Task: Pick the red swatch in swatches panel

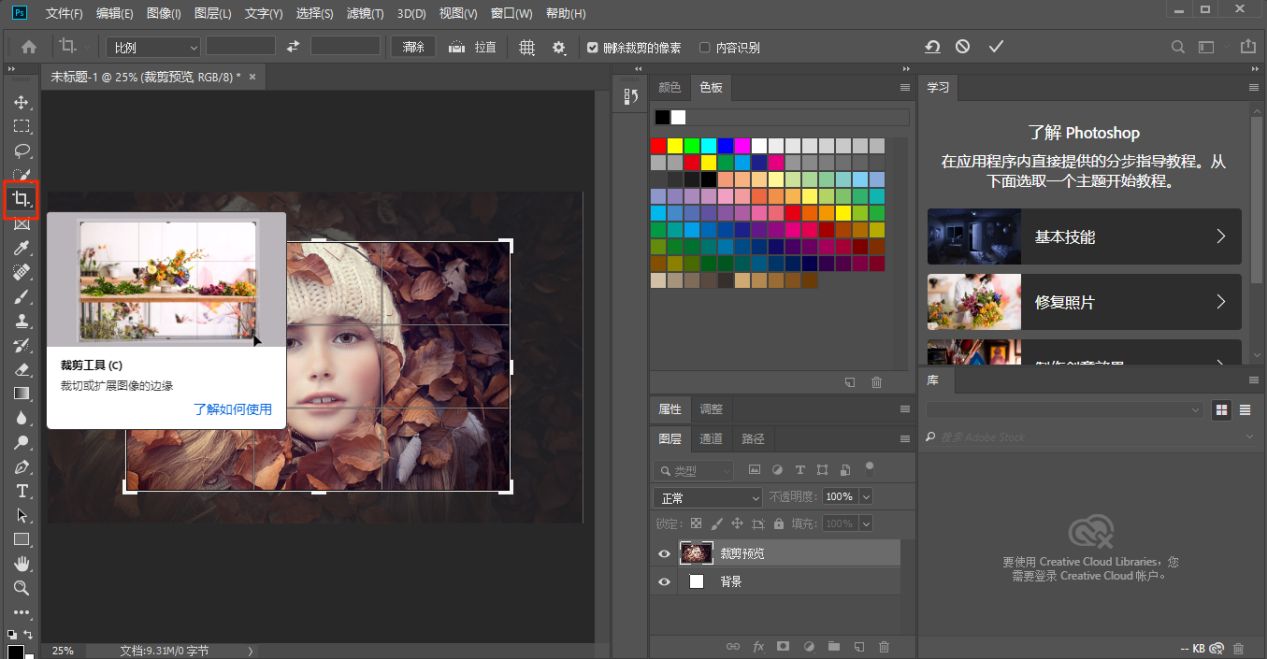Action: 658,146
